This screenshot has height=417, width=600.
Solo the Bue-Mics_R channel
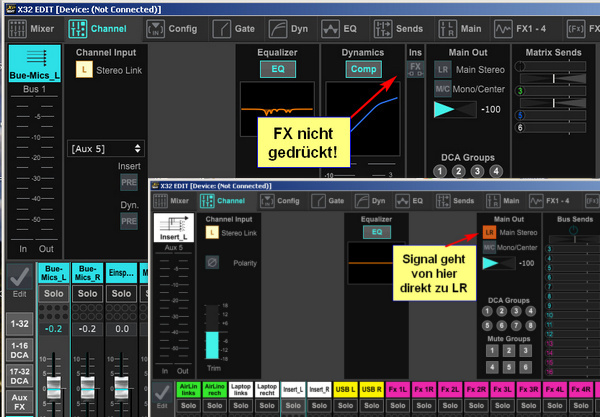pyautogui.click(x=88, y=293)
